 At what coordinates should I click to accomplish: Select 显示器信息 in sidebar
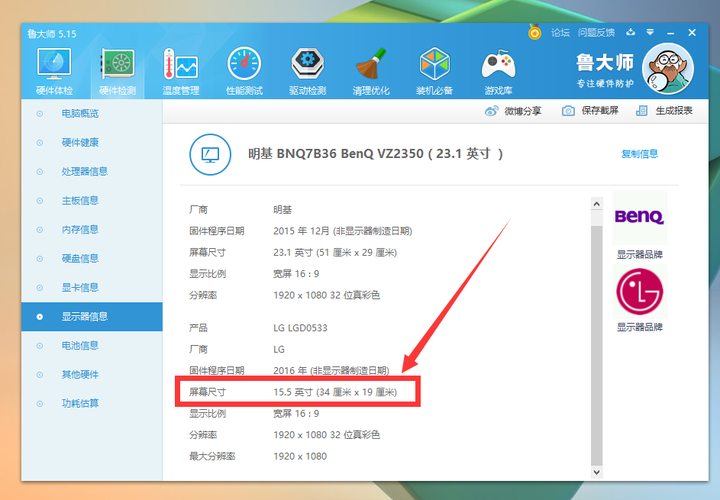point(92,316)
